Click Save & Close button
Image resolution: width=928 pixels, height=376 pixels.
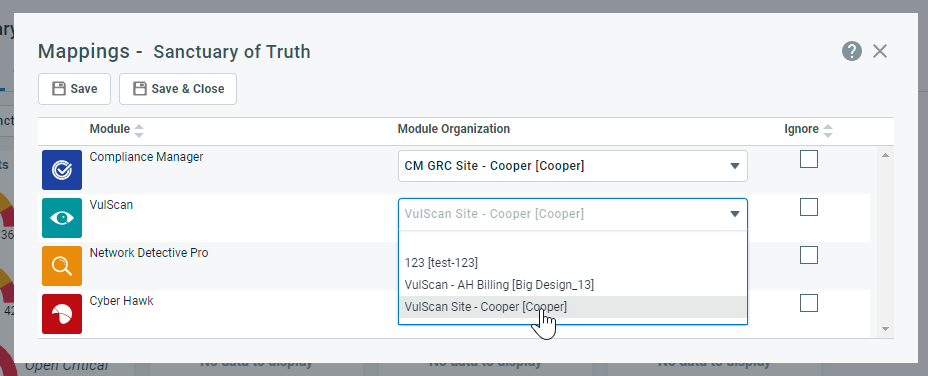pos(178,89)
